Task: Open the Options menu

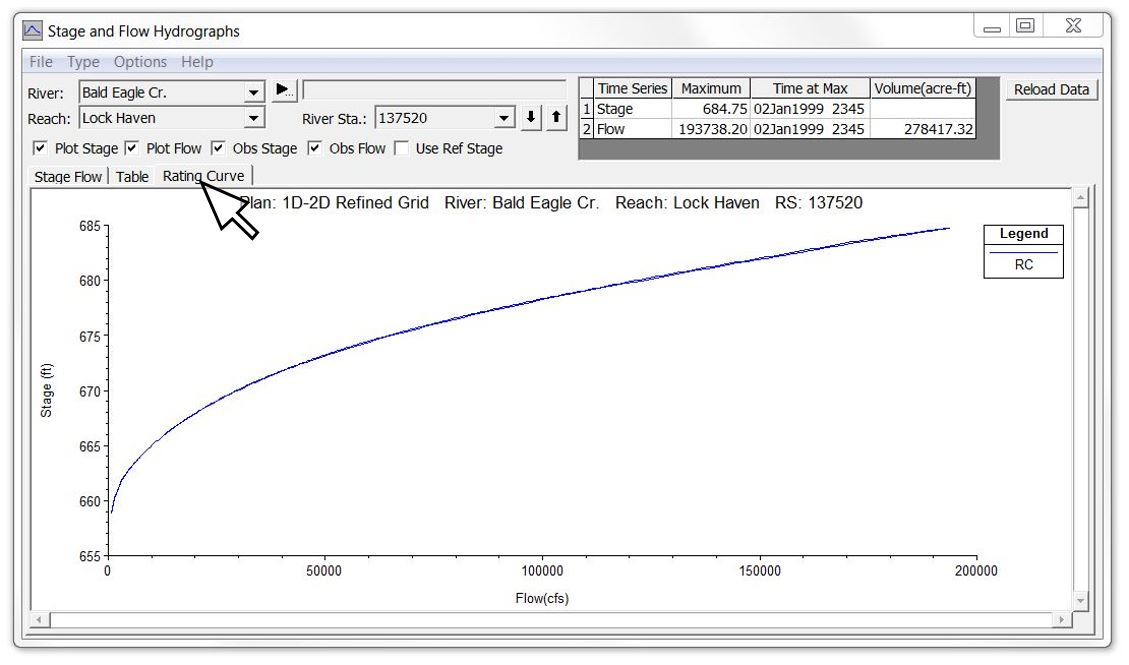Action: (x=140, y=62)
